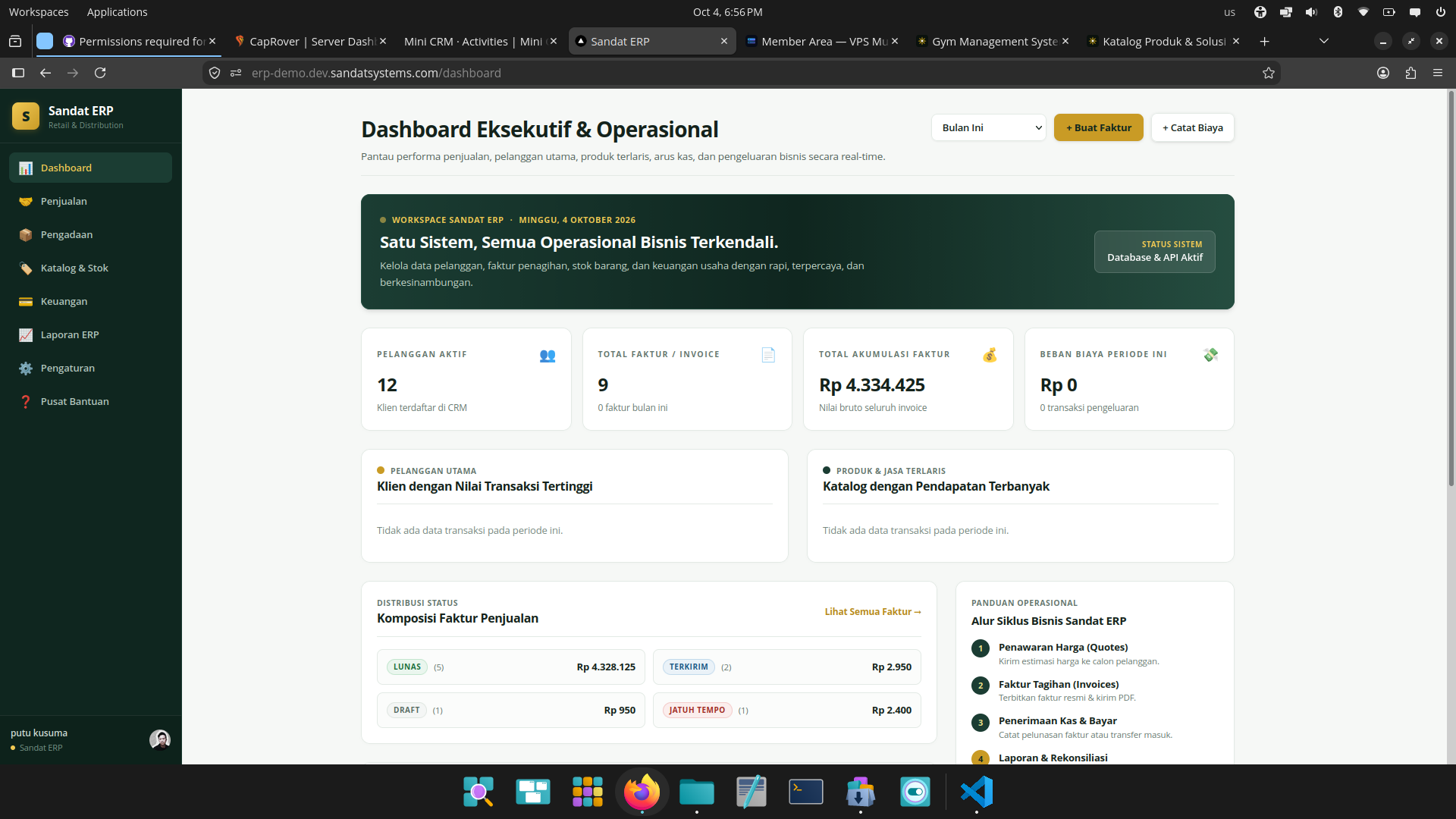Click the putu kusuma avatar
Screen dimensions: 1456x819
coord(160,739)
